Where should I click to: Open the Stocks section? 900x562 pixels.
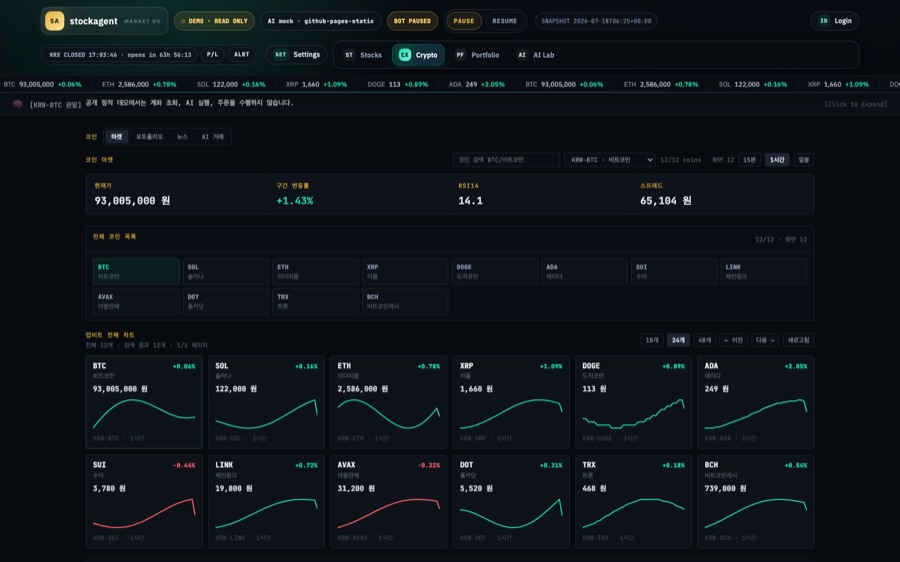coord(363,55)
